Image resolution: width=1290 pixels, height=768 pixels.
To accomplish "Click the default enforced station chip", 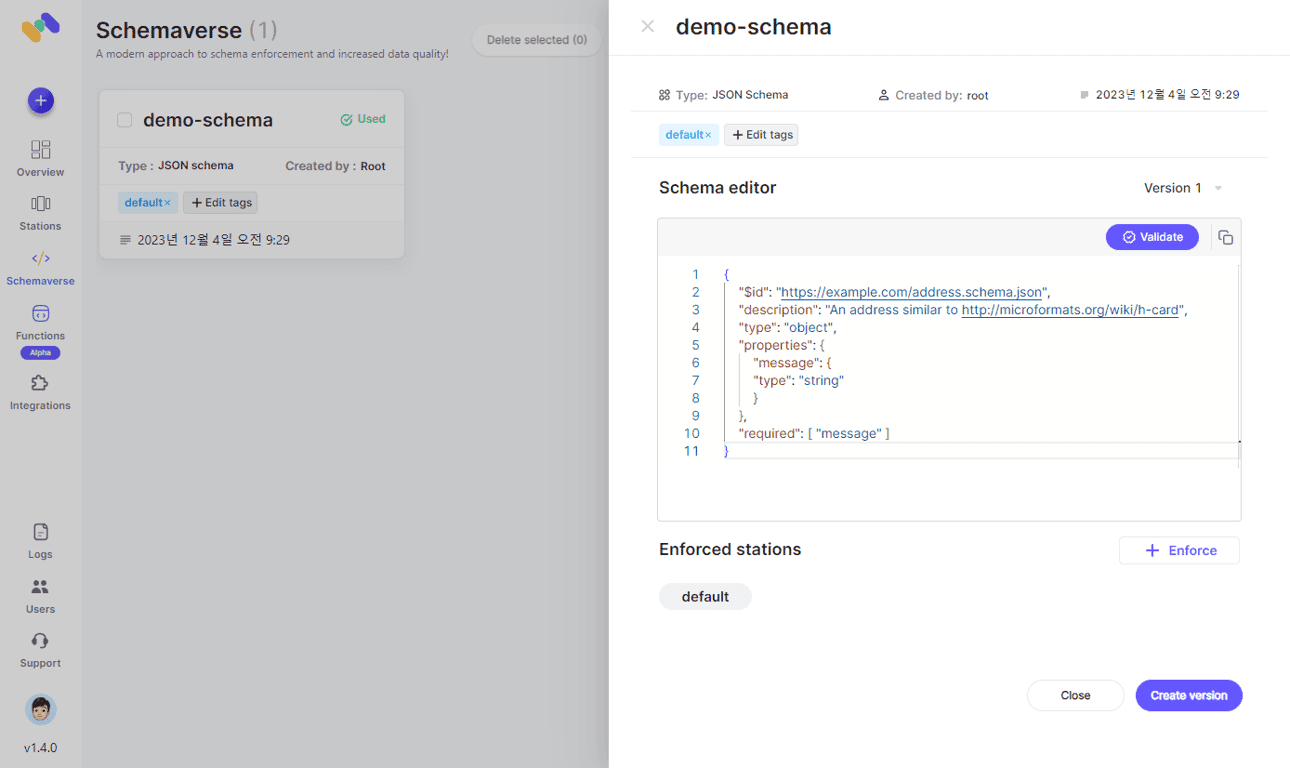I will point(705,597).
